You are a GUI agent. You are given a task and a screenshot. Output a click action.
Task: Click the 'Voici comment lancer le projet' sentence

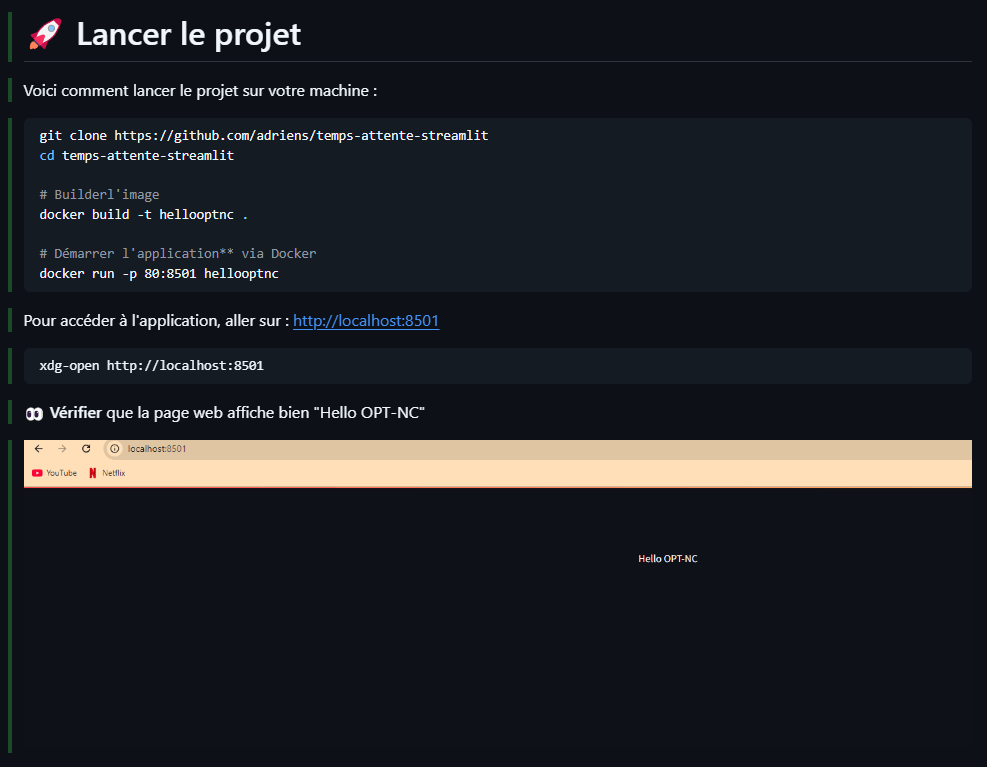200,91
